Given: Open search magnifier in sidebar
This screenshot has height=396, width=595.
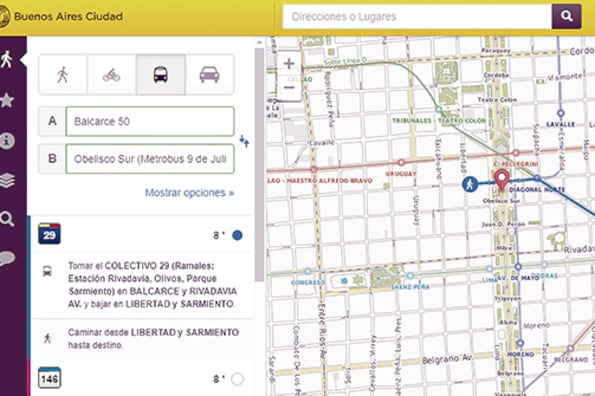Looking at the screenshot, I should coord(7,219).
